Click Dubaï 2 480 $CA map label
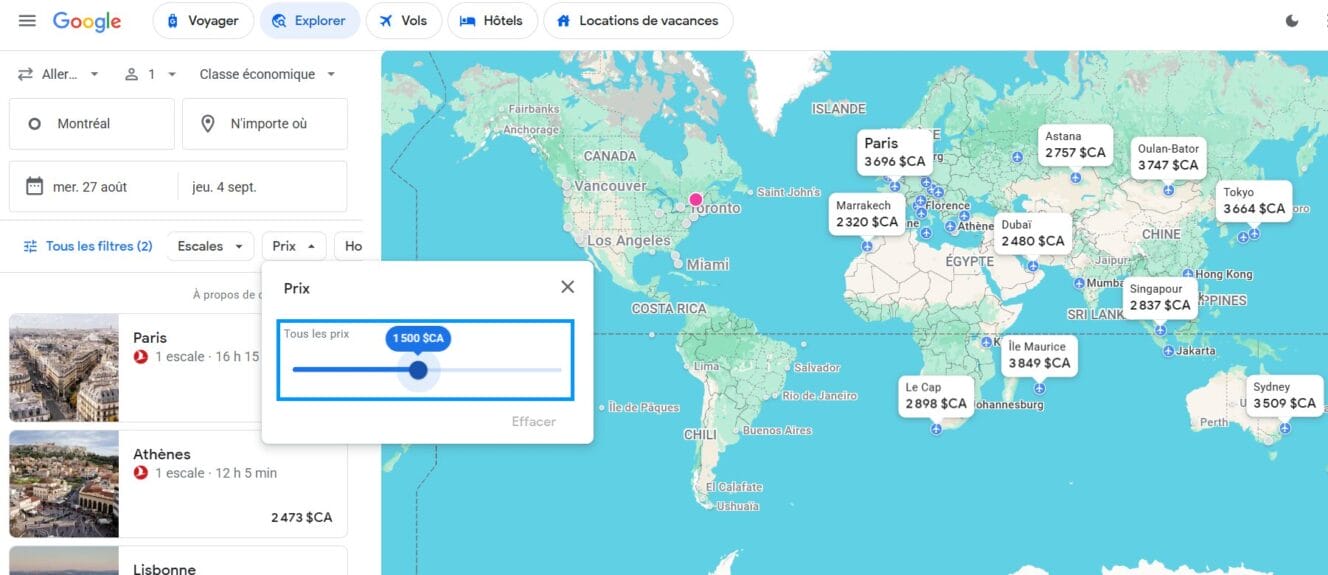 click(1033, 233)
